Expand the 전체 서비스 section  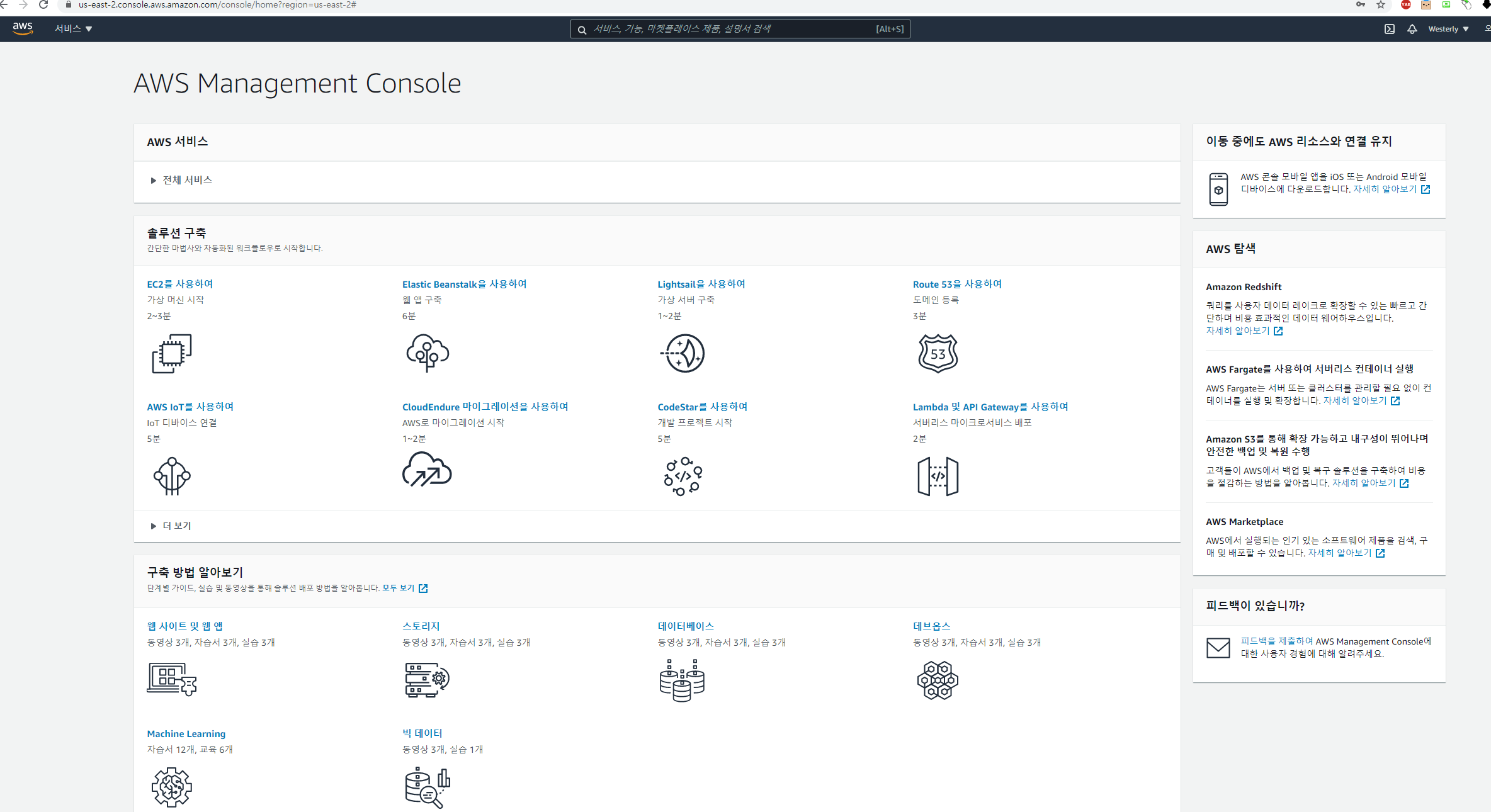(x=181, y=180)
